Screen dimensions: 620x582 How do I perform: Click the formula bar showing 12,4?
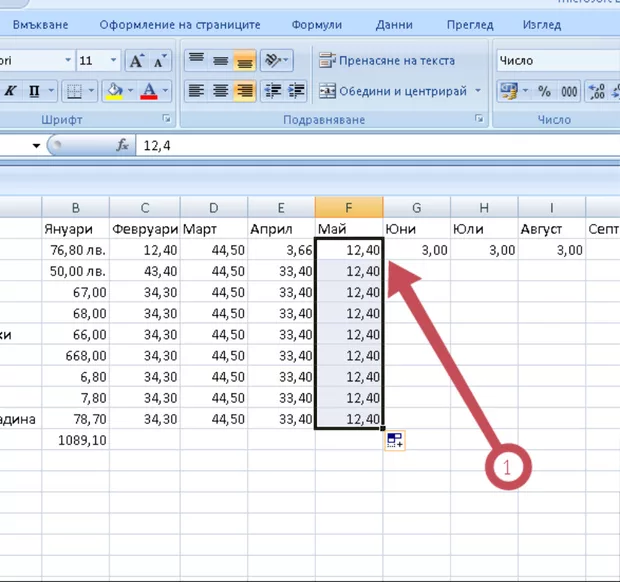[378, 146]
